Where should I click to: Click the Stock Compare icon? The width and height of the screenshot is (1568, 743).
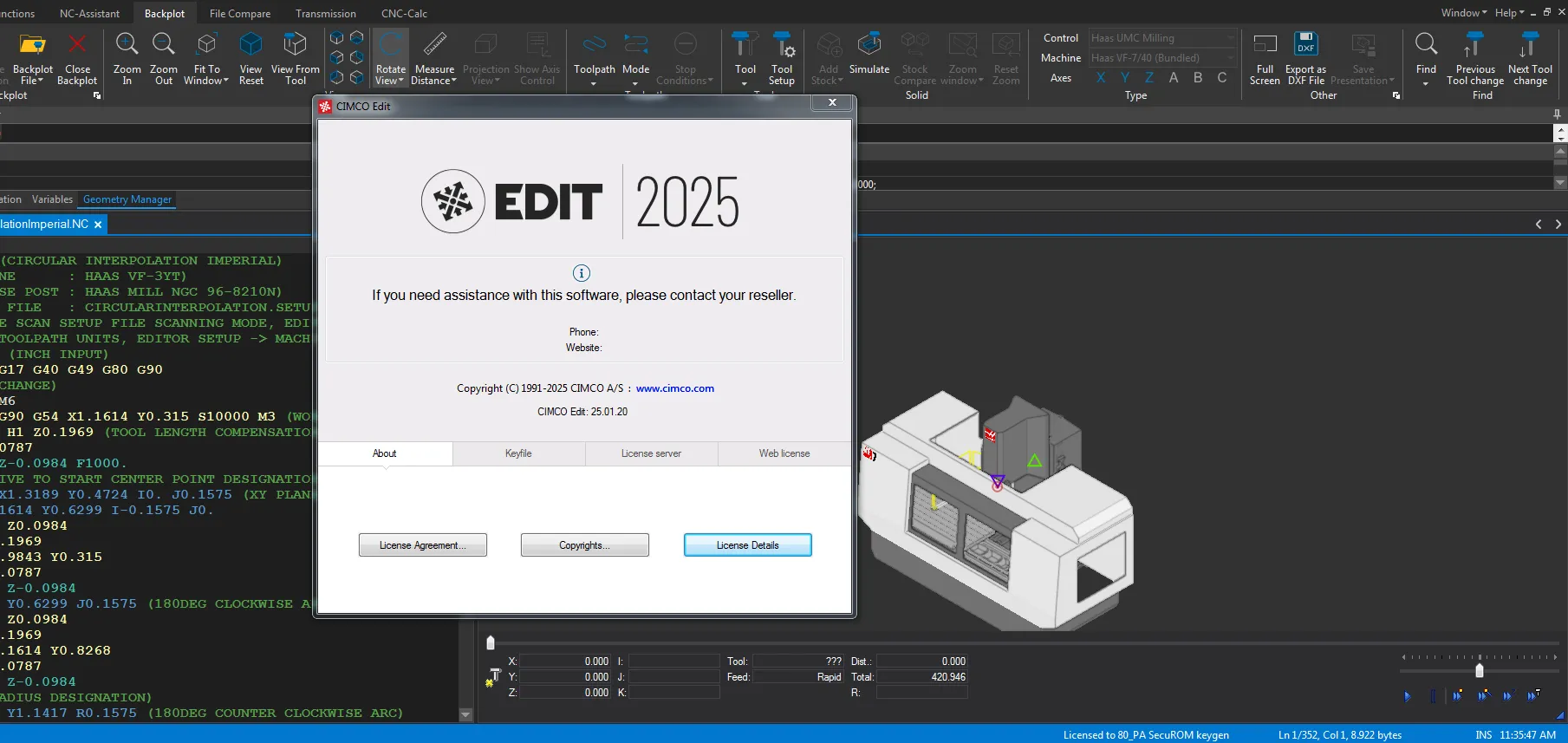pyautogui.click(x=914, y=44)
